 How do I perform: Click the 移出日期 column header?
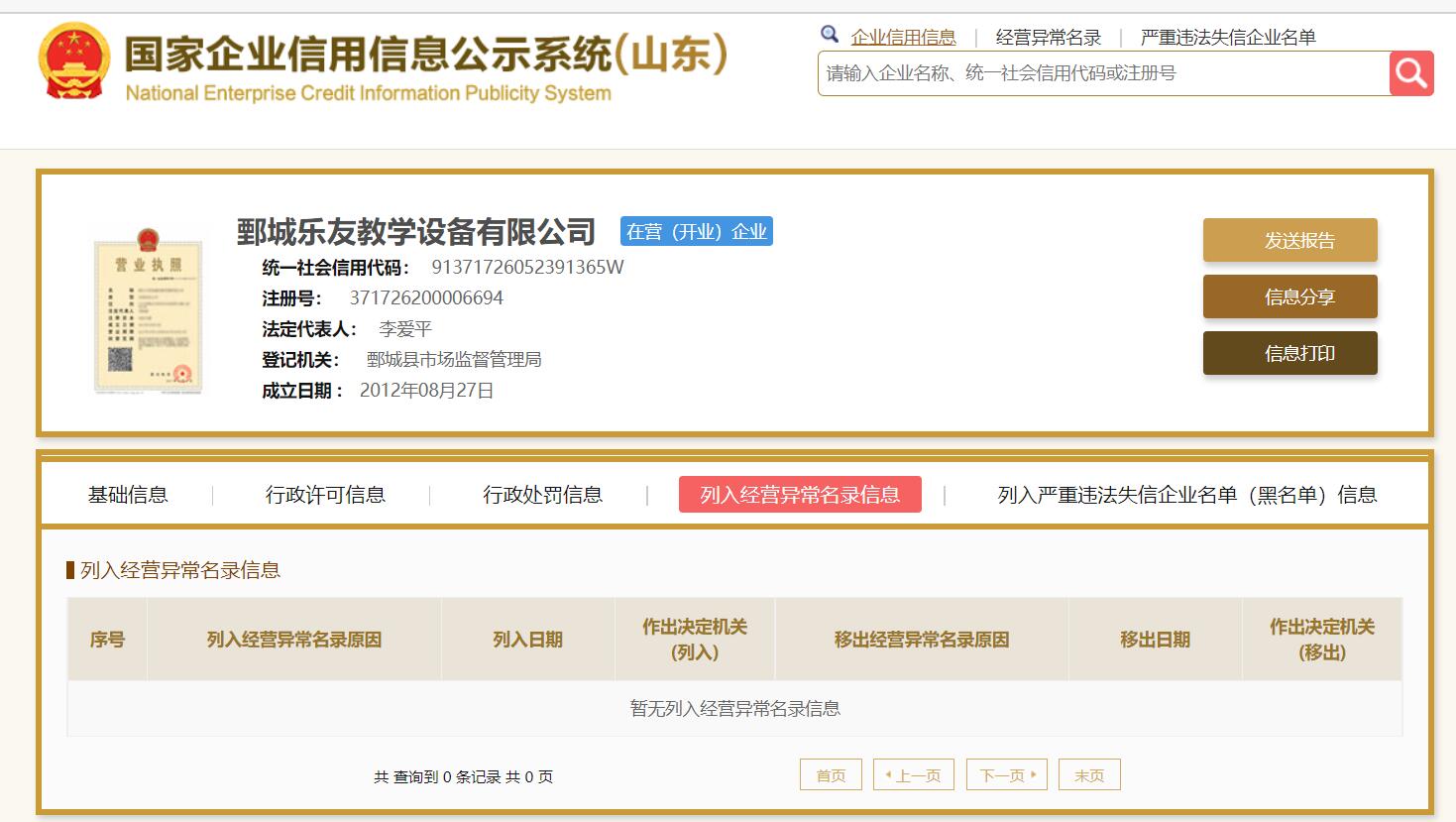pos(1155,640)
